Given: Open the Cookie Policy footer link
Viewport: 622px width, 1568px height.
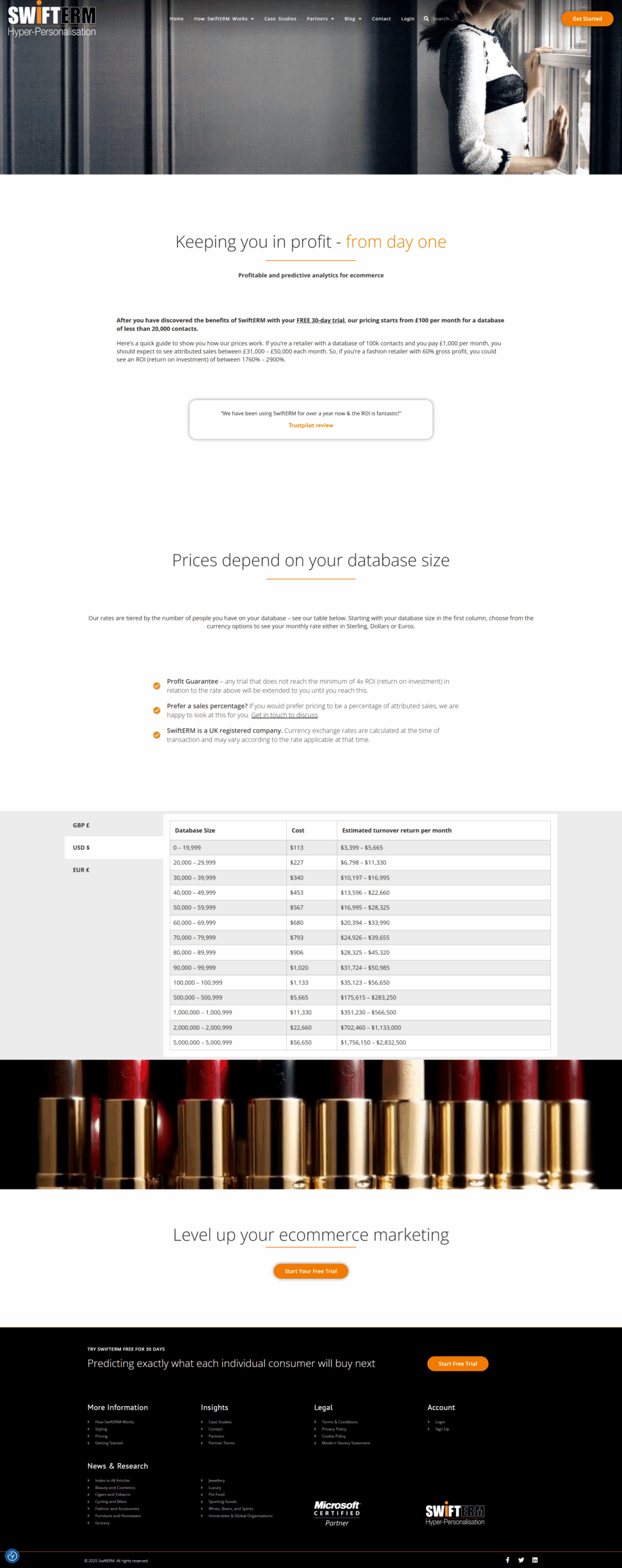Looking at the screenshot, I should [334, 1436].
